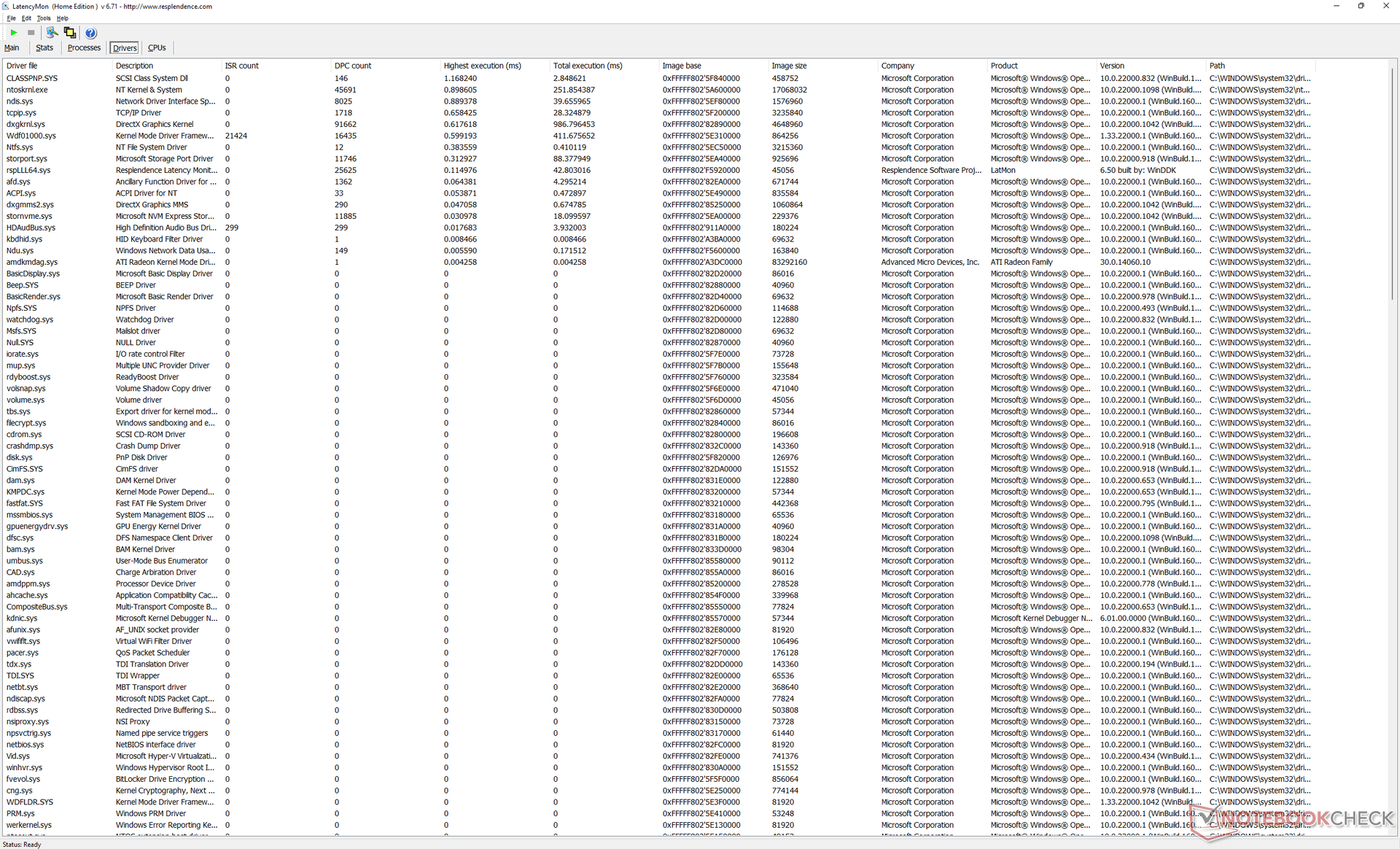Sort by Driver file column header
Screen dimensions: 1400x849
pyautogui.click(x=22, y=66)
